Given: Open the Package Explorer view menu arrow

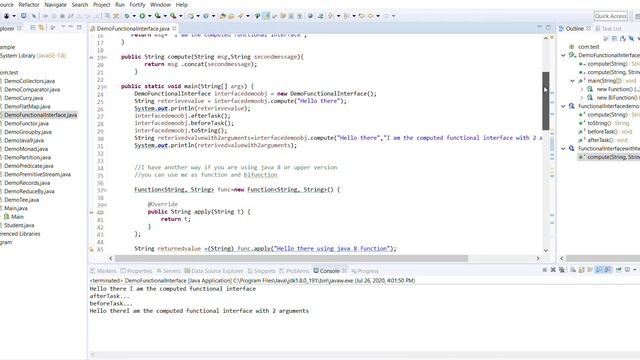Looking at the screenshot, I should click(x=63, y=27).
